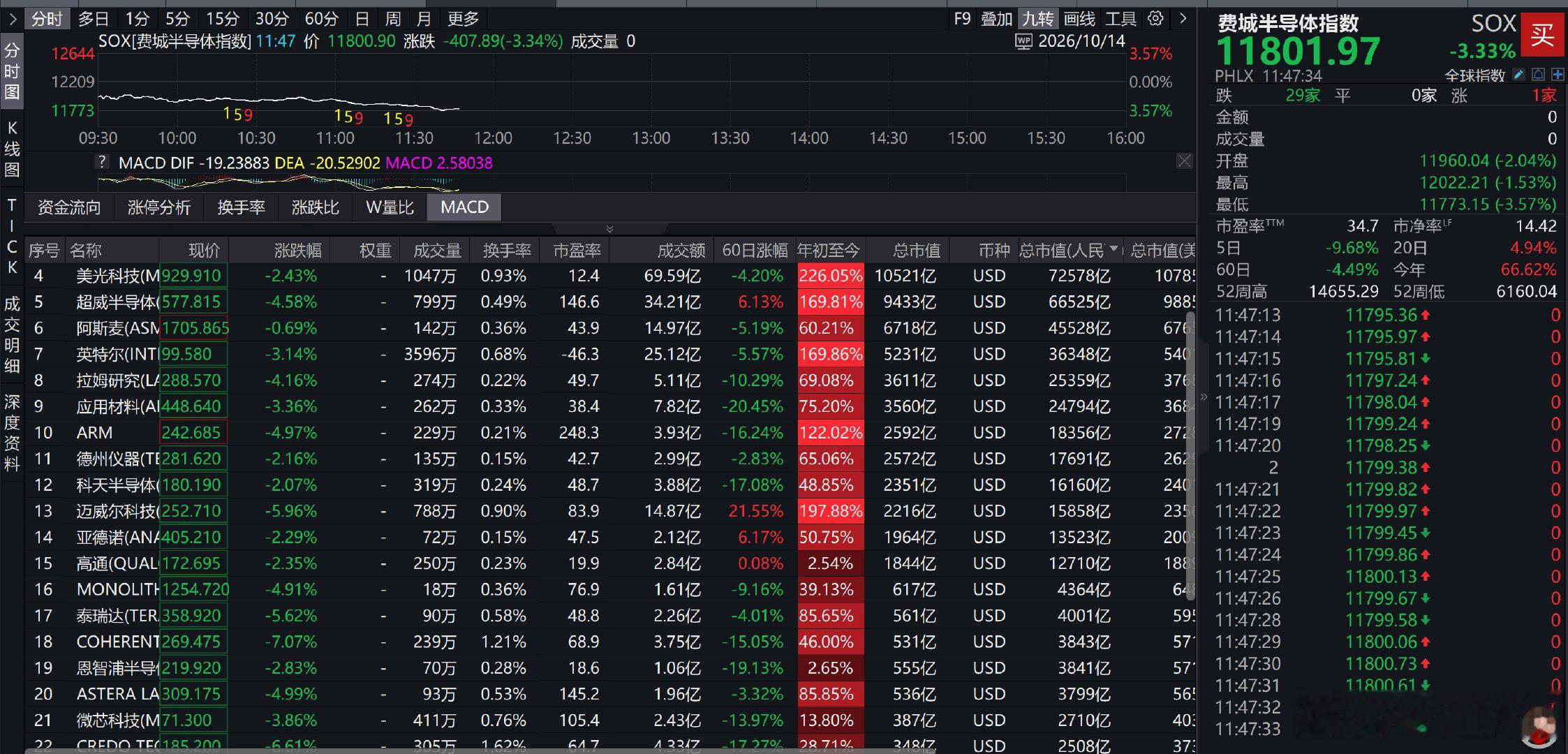Open the 深度资料 sidebar view
1568x754 pixels.
tap(12, 432)
